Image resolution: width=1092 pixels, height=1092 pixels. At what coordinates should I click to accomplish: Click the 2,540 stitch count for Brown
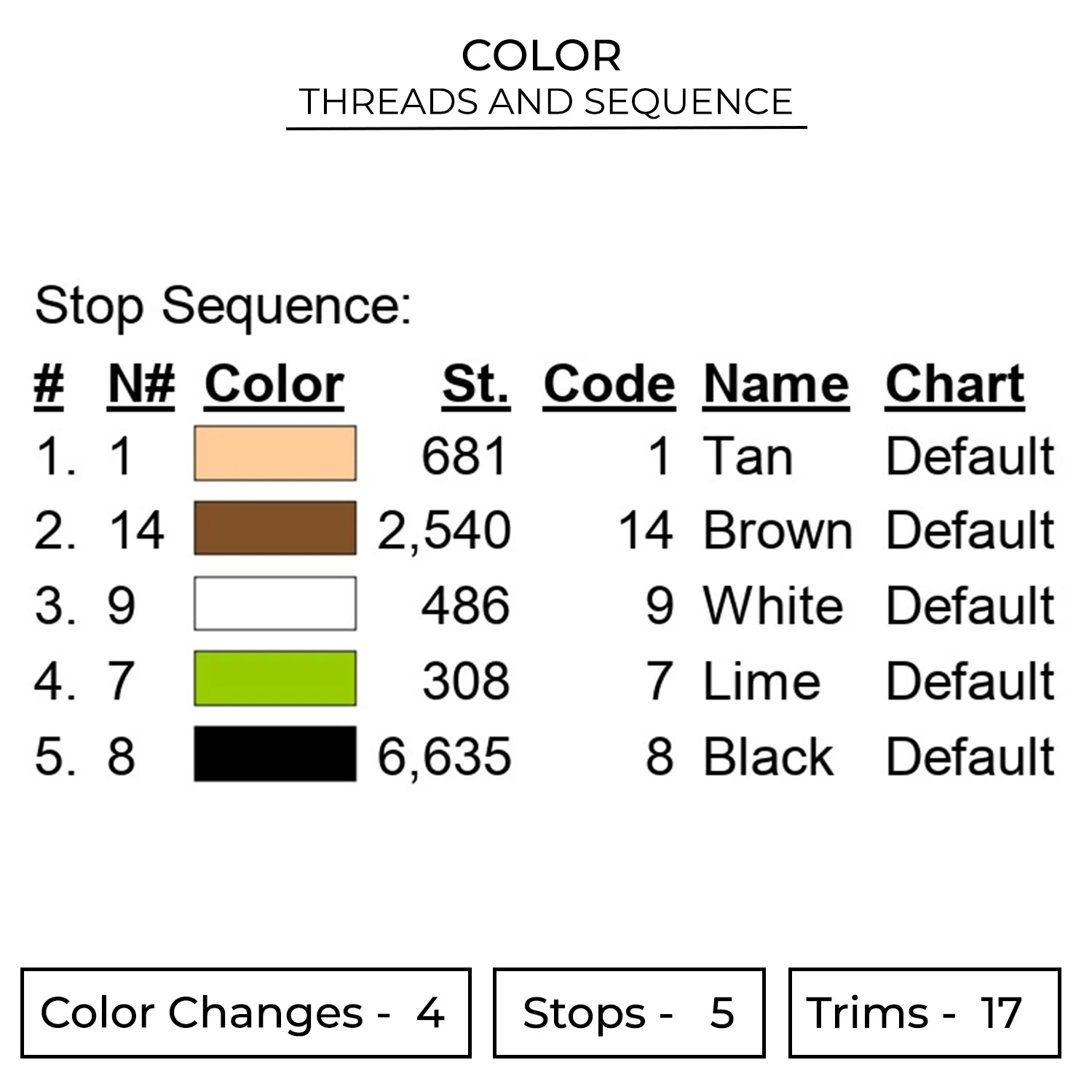(x=444, y=530)
